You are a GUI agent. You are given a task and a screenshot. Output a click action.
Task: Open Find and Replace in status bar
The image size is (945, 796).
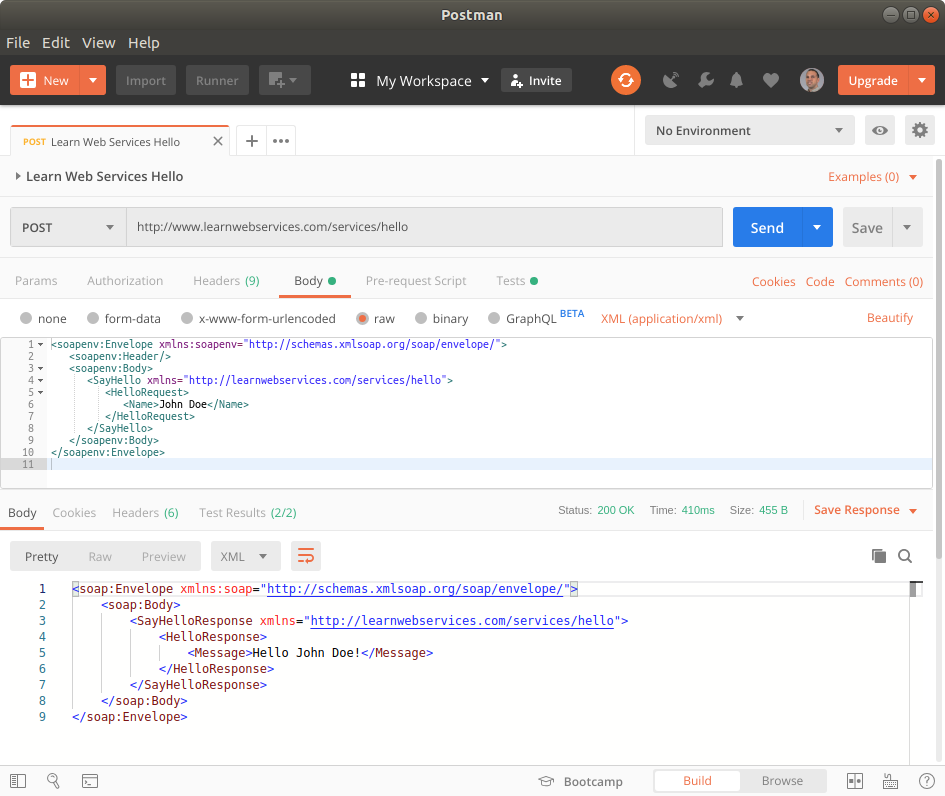point(53,781)
